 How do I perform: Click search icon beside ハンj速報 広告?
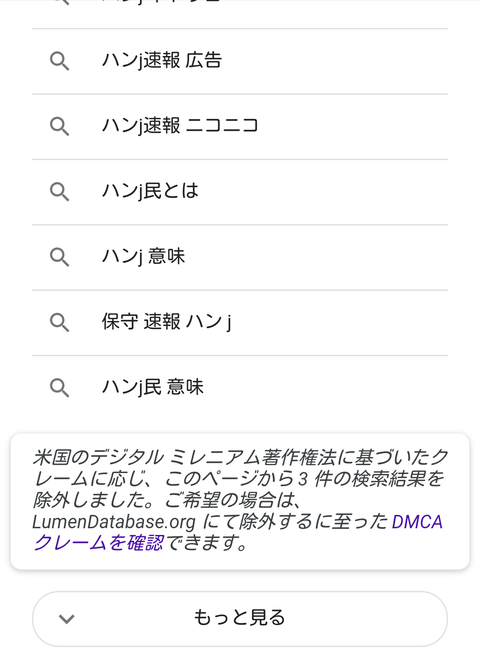click(x=59, y=61)
